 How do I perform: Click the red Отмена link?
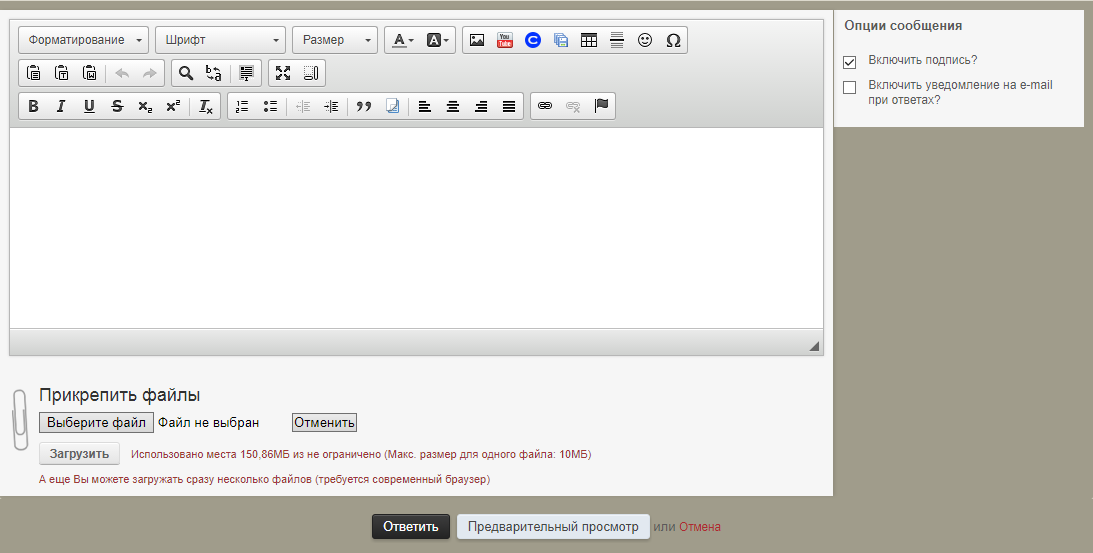click(x=700, y=527)
